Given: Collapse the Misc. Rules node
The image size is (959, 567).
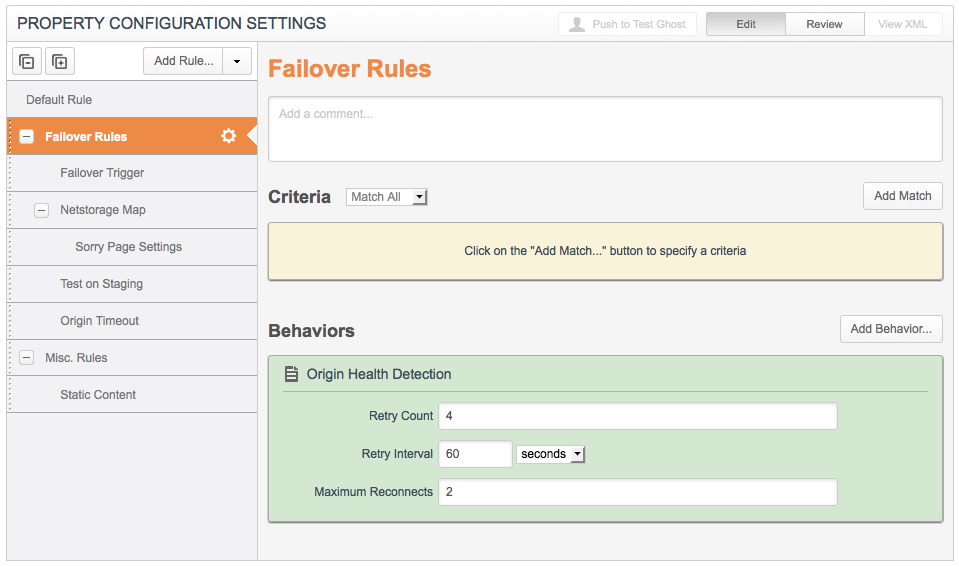Looking at the screenshot, I should 27,358.
